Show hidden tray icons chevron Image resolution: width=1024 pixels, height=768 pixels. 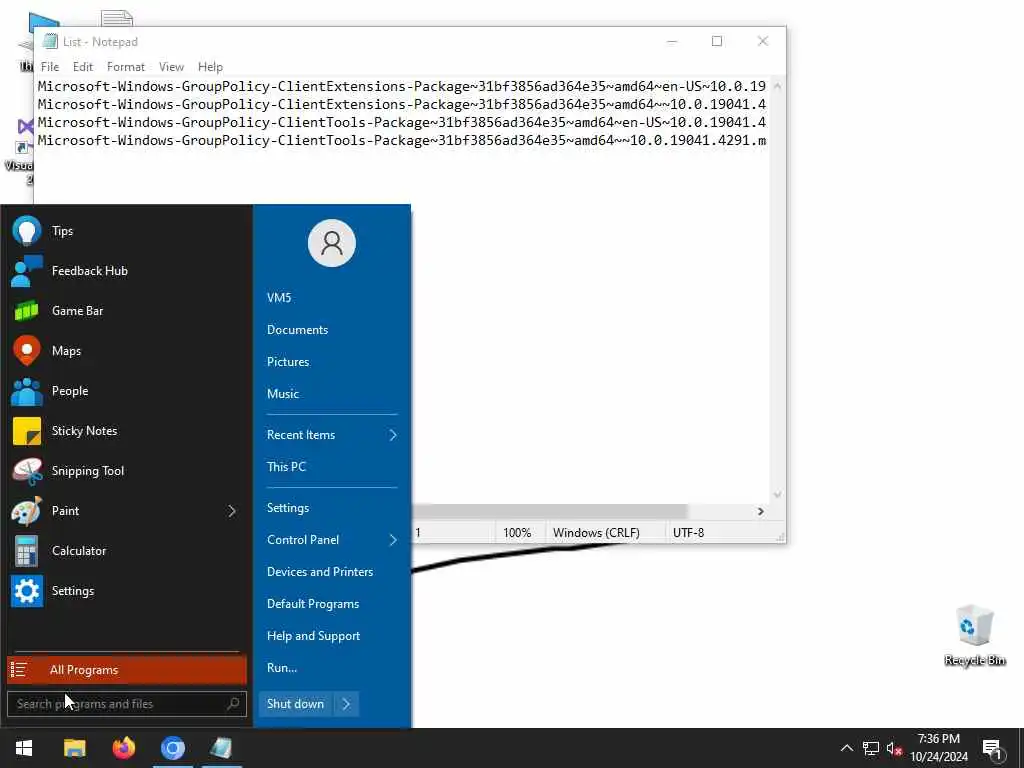tap(846, 748)
